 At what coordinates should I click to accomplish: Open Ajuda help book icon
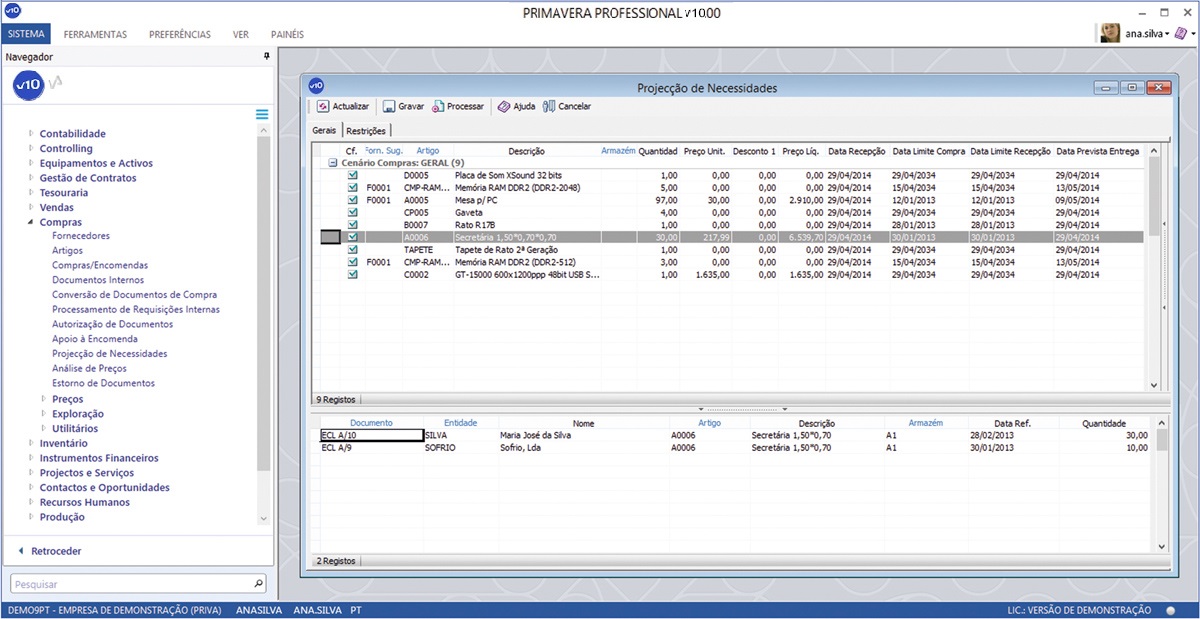click(504, 106)
